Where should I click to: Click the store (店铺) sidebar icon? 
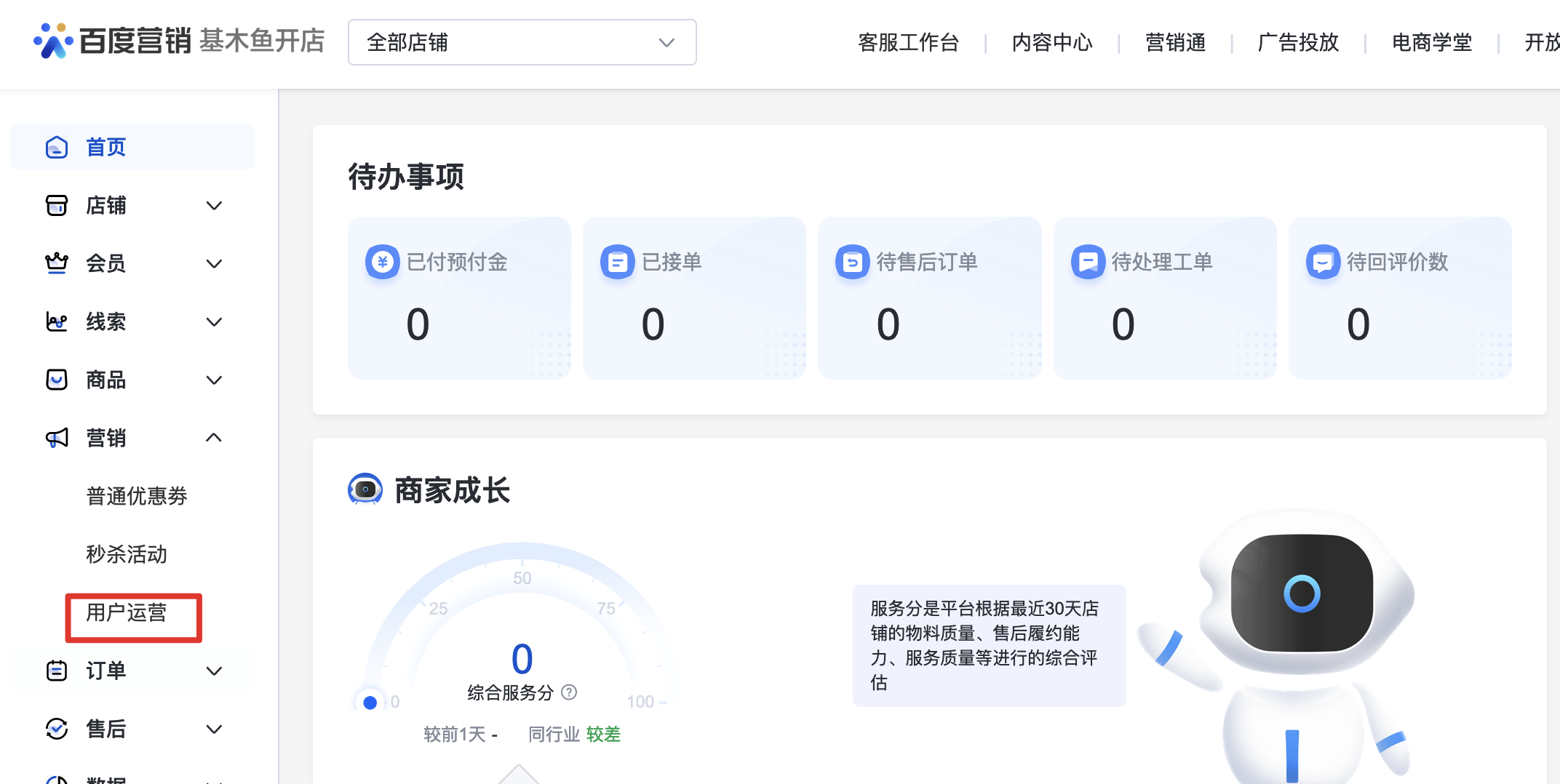[57, 206]
